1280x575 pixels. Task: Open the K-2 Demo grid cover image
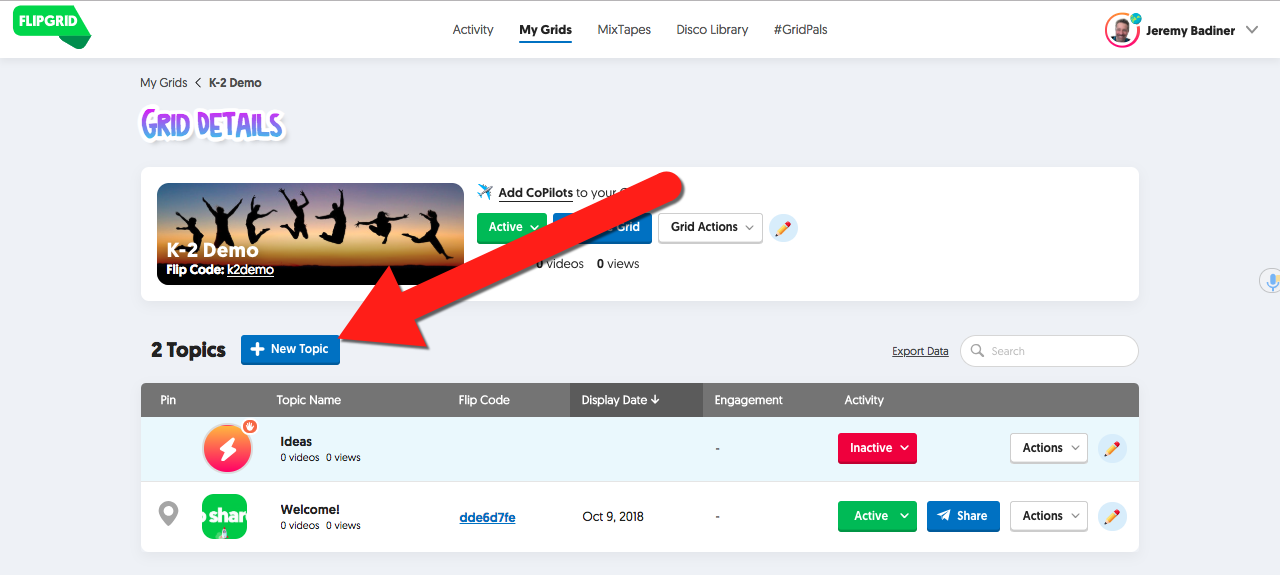pos(310,234)
